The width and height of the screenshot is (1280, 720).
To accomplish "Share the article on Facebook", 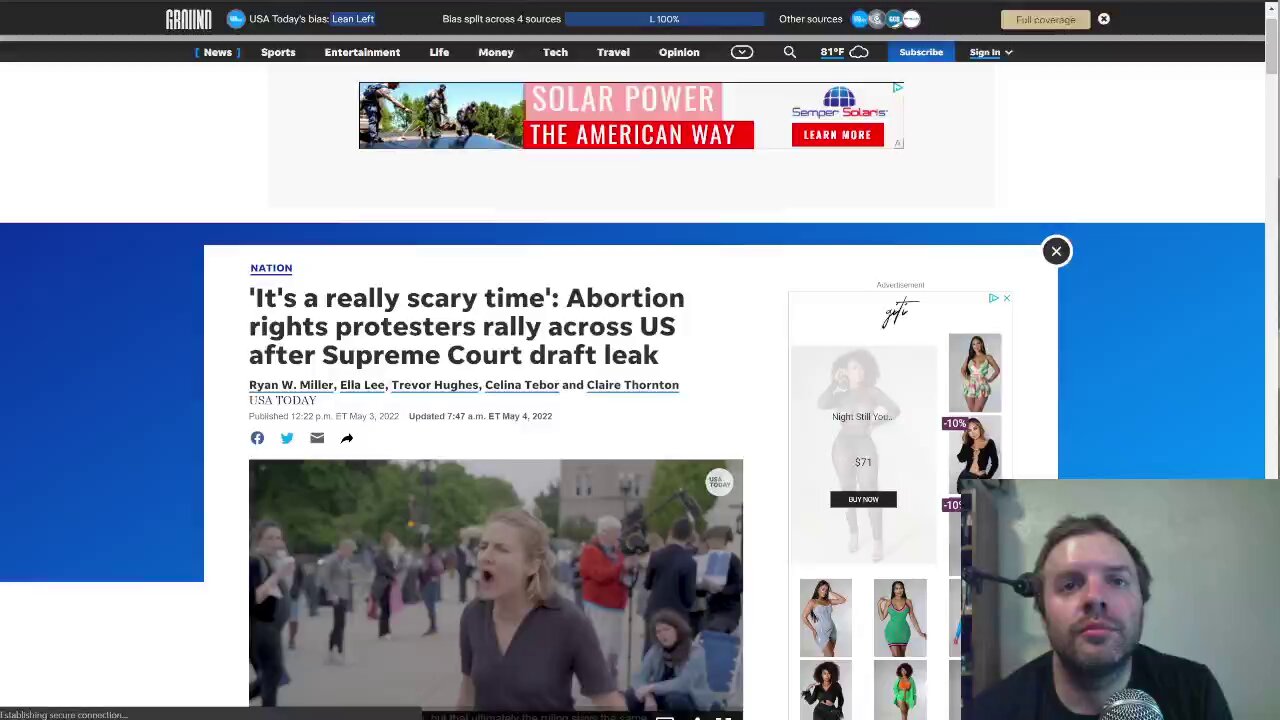I will coord(257,438).
